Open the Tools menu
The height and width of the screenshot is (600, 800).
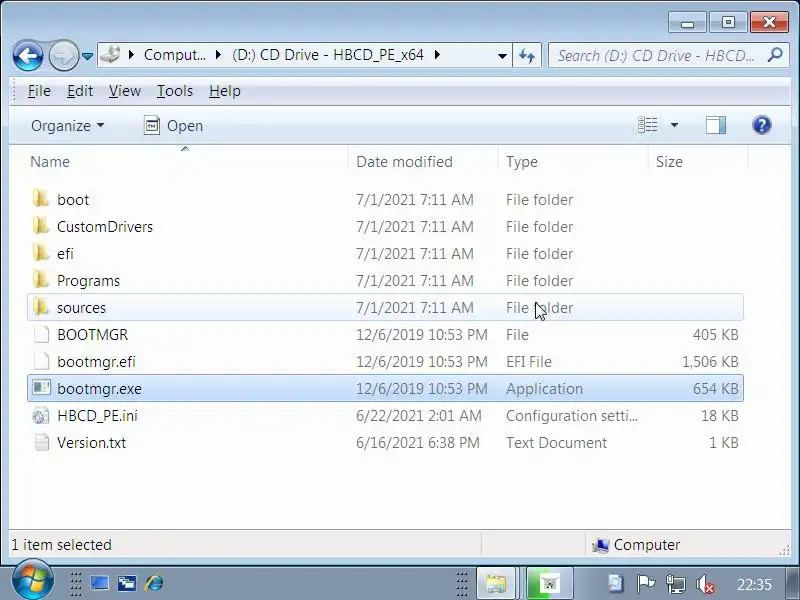point(174,91)
